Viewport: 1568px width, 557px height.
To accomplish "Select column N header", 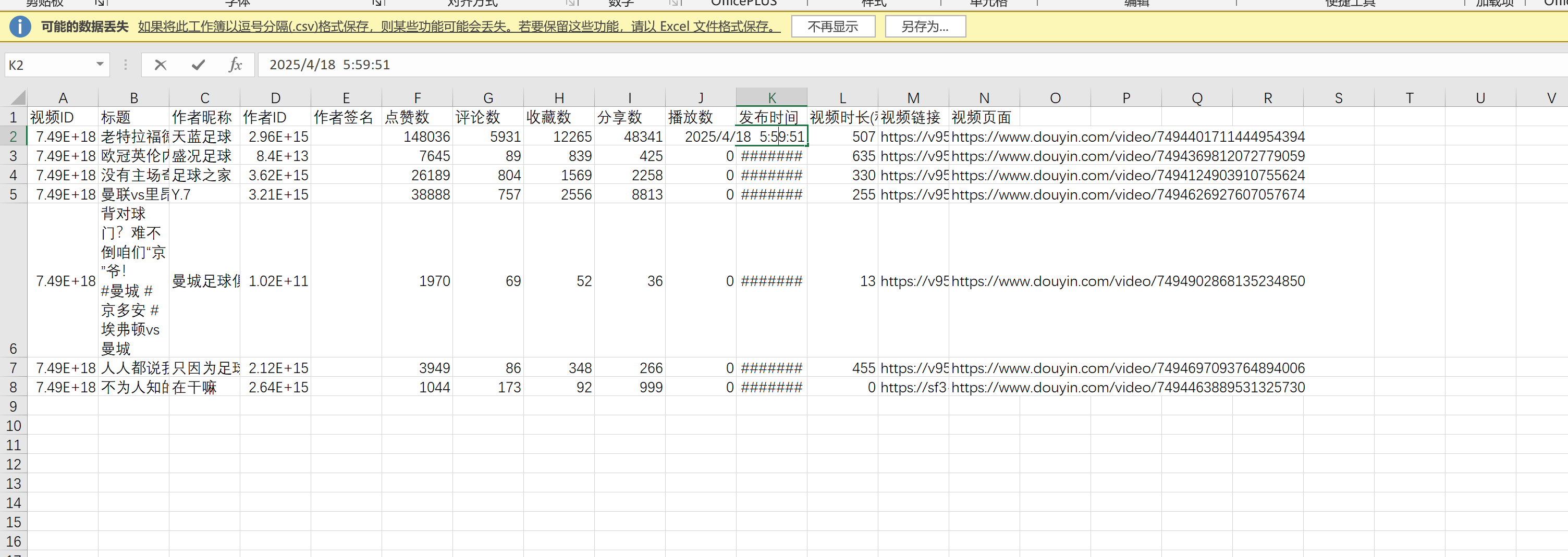I will (x=984, y=98).
